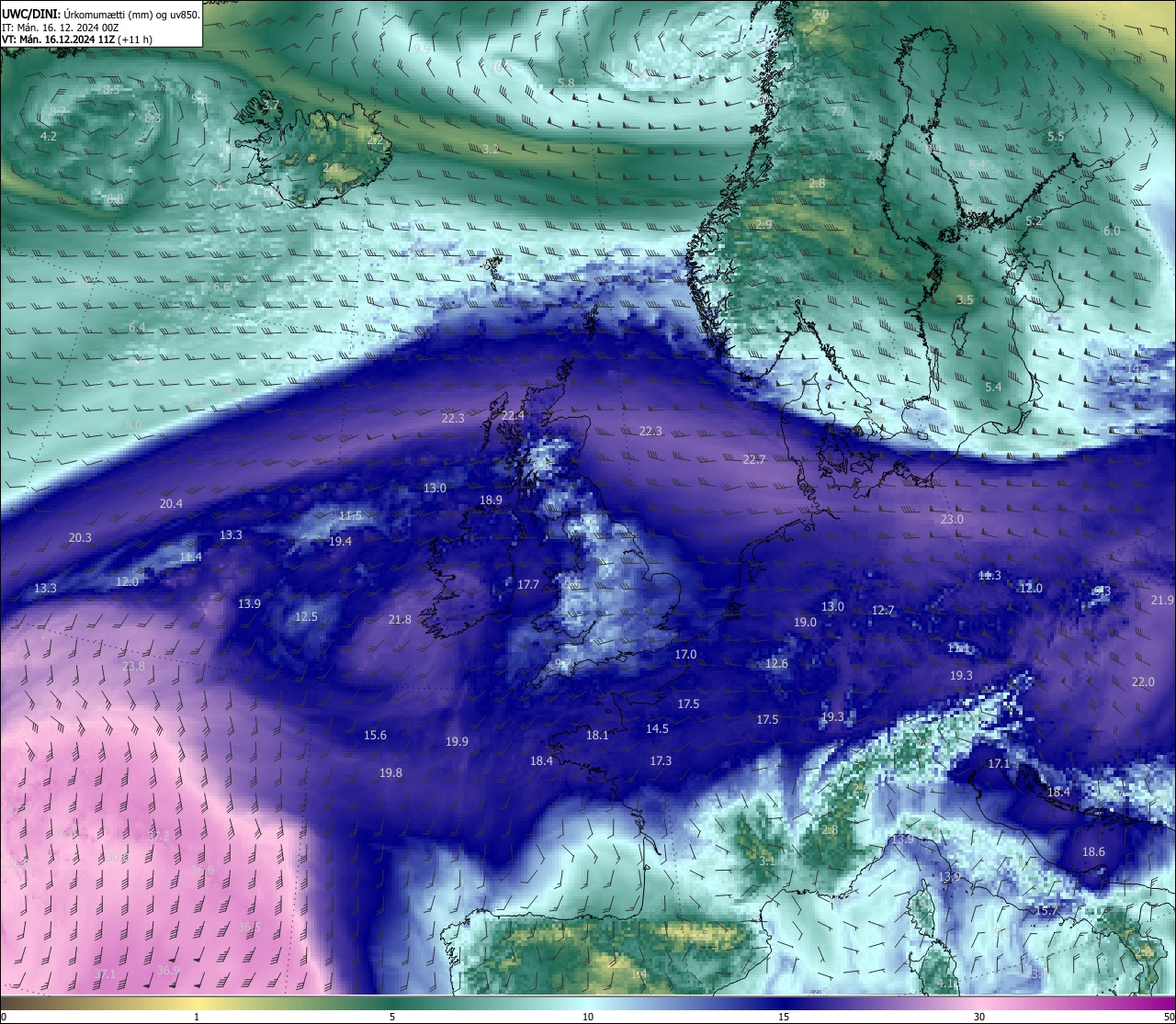Click the 10 label on the colour scale
The width and height of the screenshot is (1176, 1024).
[x=588, y=1017]
